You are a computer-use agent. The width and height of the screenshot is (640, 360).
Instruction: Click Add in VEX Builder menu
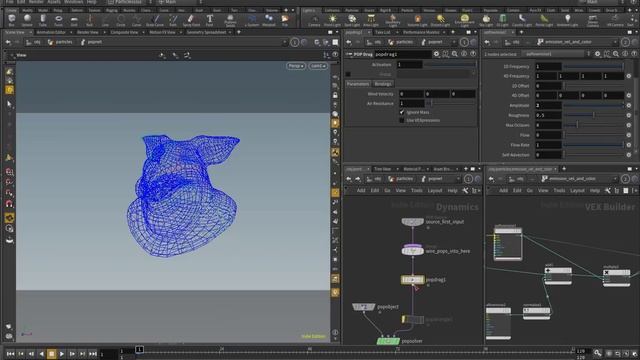[504, 191]
